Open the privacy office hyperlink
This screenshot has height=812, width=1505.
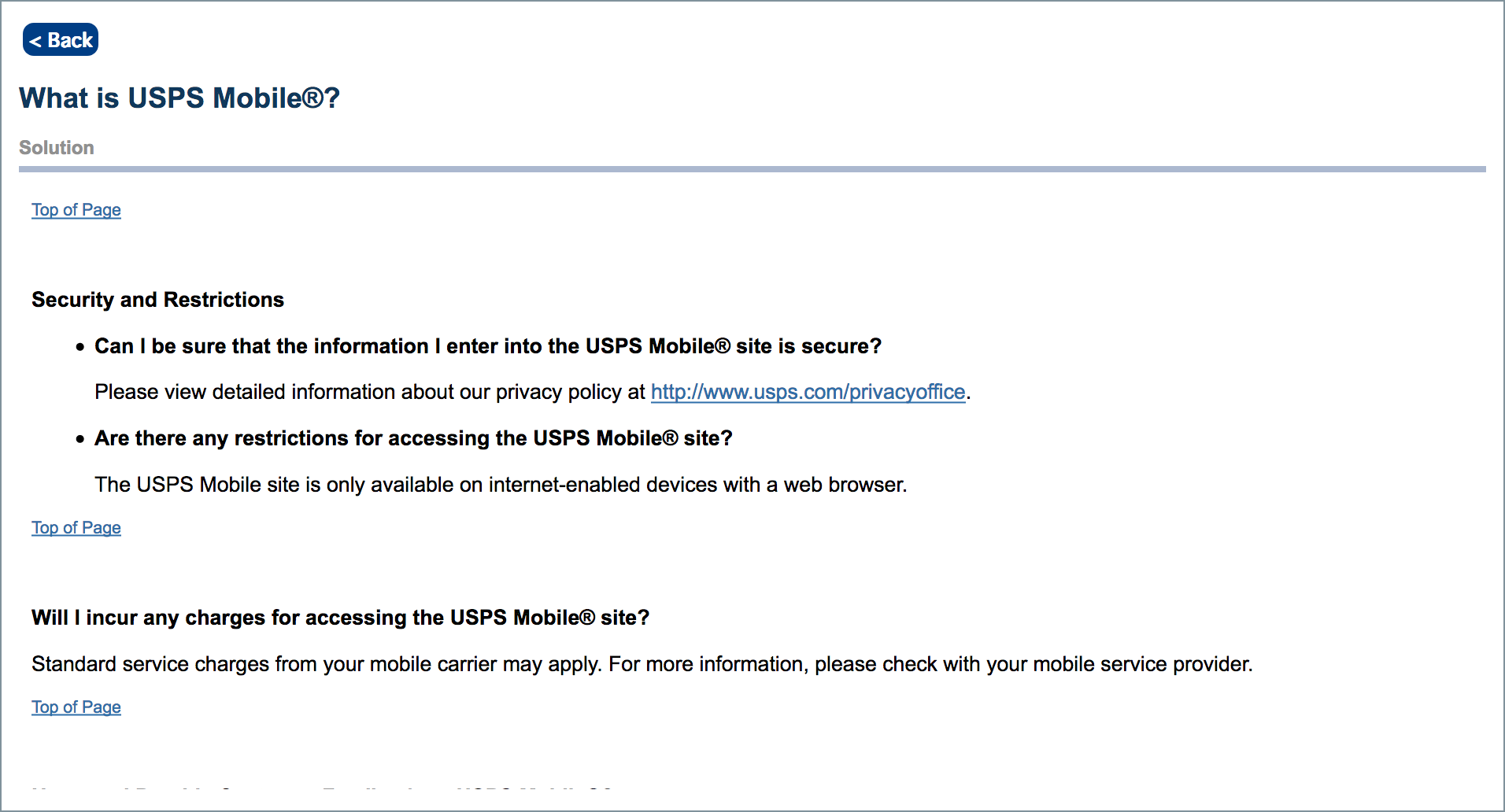pyautogui.click(x=808, y=391)
